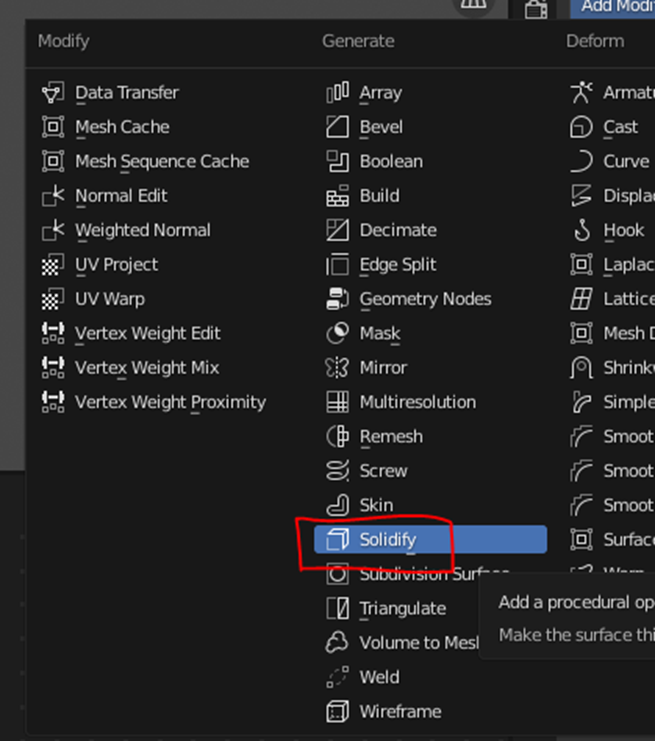This screenshot has height=741, width=655.
Task: Click the Geometry Nodes icon
Action: [x=337, y=299]
